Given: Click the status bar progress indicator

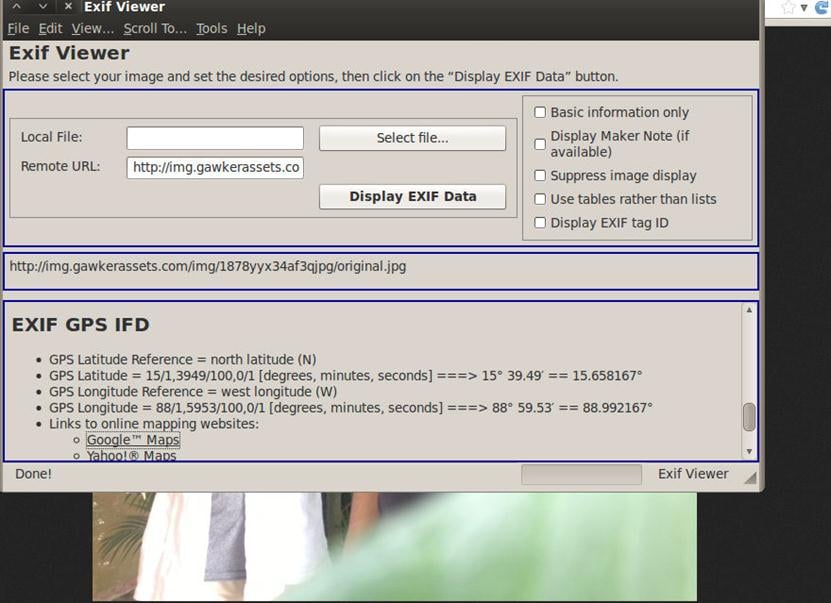Looking at the screenshot, I should coord(581,474).
